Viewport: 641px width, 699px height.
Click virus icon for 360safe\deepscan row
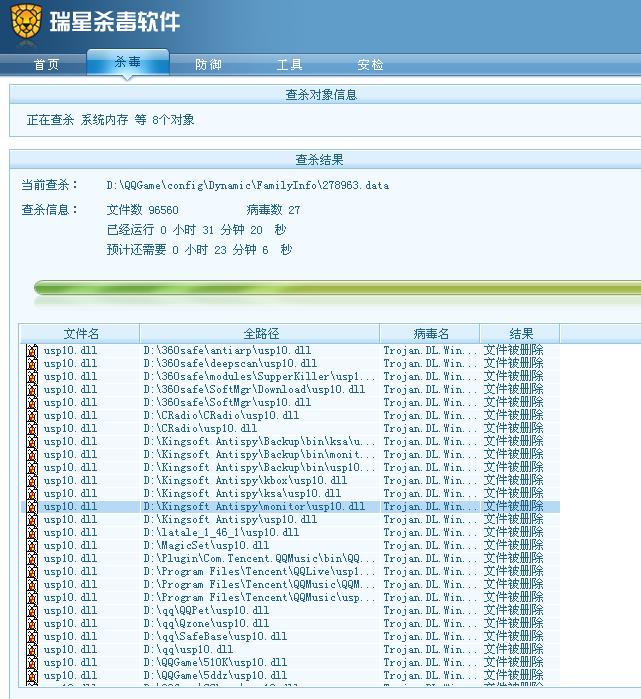coord(32,364)
